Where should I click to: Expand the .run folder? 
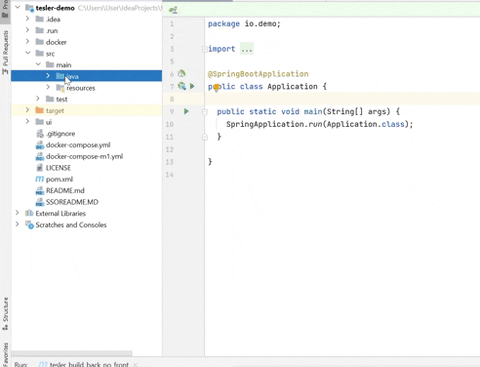tap(28, 30)
